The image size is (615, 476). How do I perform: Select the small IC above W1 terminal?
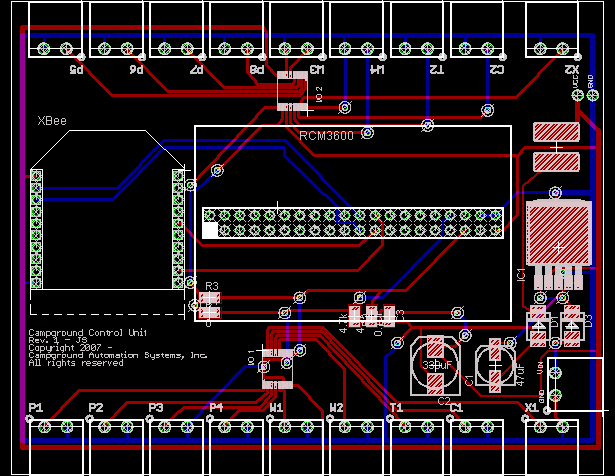point(276,366)
